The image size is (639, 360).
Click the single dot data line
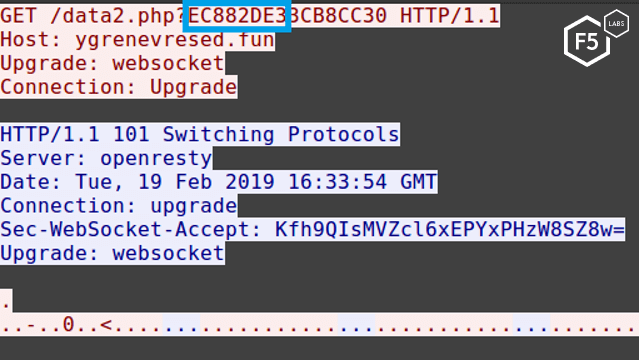(x=6, y=301)
